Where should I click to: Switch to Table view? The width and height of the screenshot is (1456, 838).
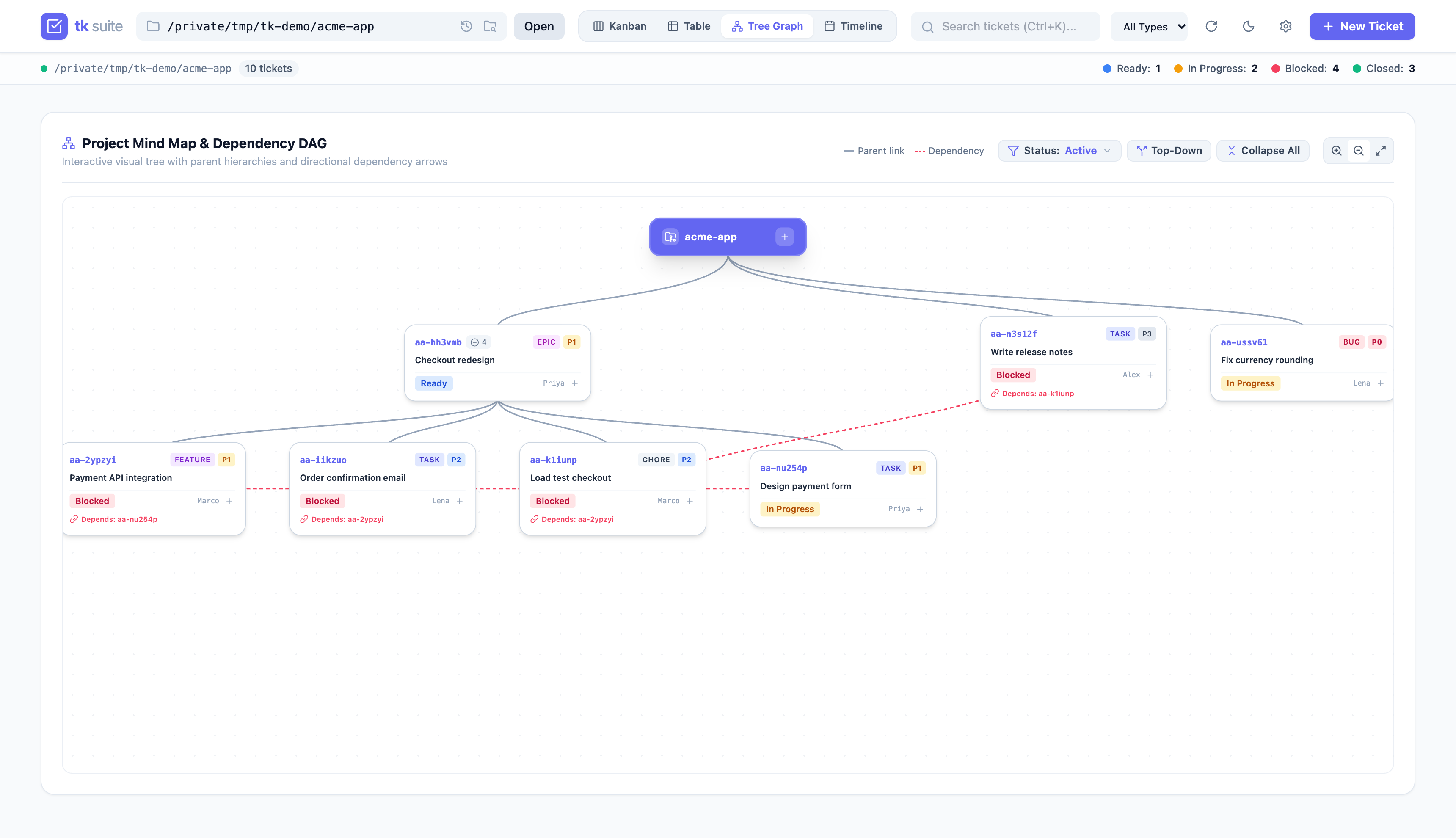click(x=688, y=27)
